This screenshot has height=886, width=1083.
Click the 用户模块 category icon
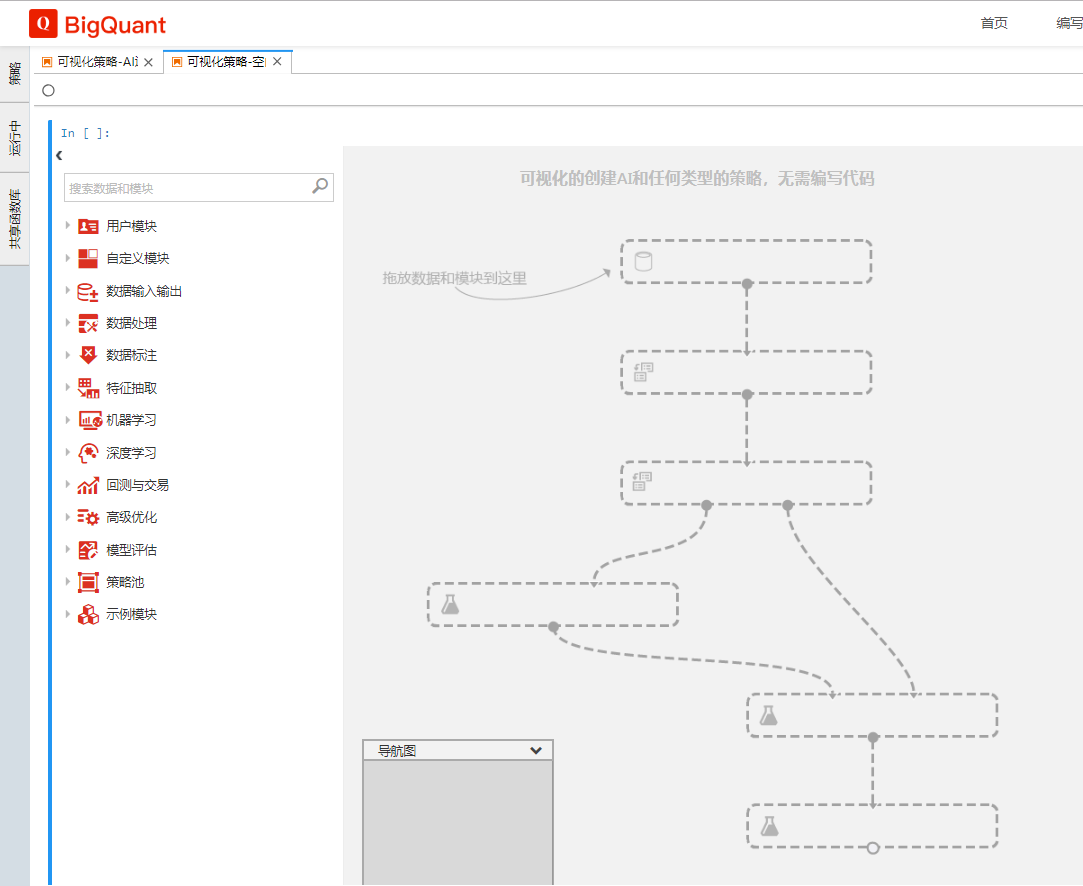[x=88, y=226]
